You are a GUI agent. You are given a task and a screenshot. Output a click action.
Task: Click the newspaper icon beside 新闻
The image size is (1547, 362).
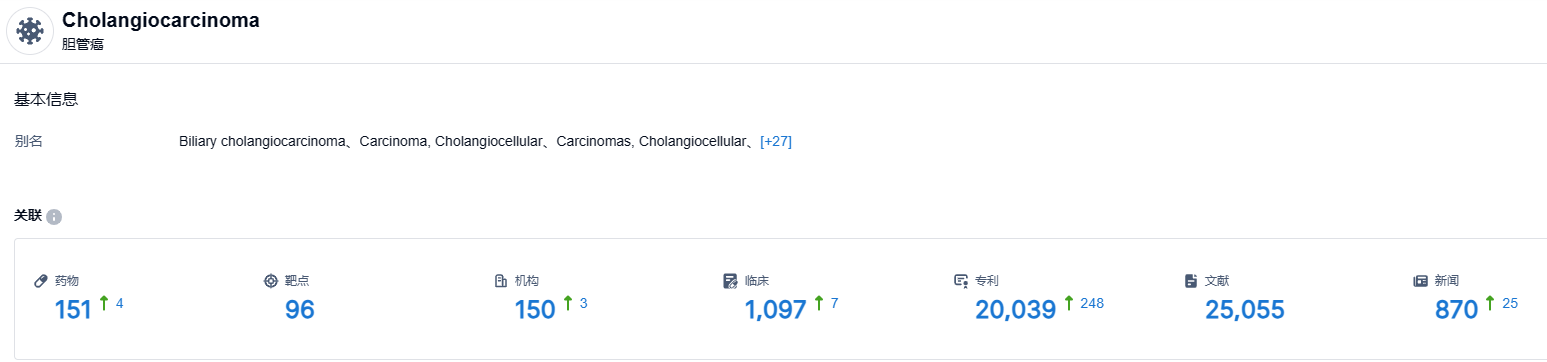[1421, 281]
